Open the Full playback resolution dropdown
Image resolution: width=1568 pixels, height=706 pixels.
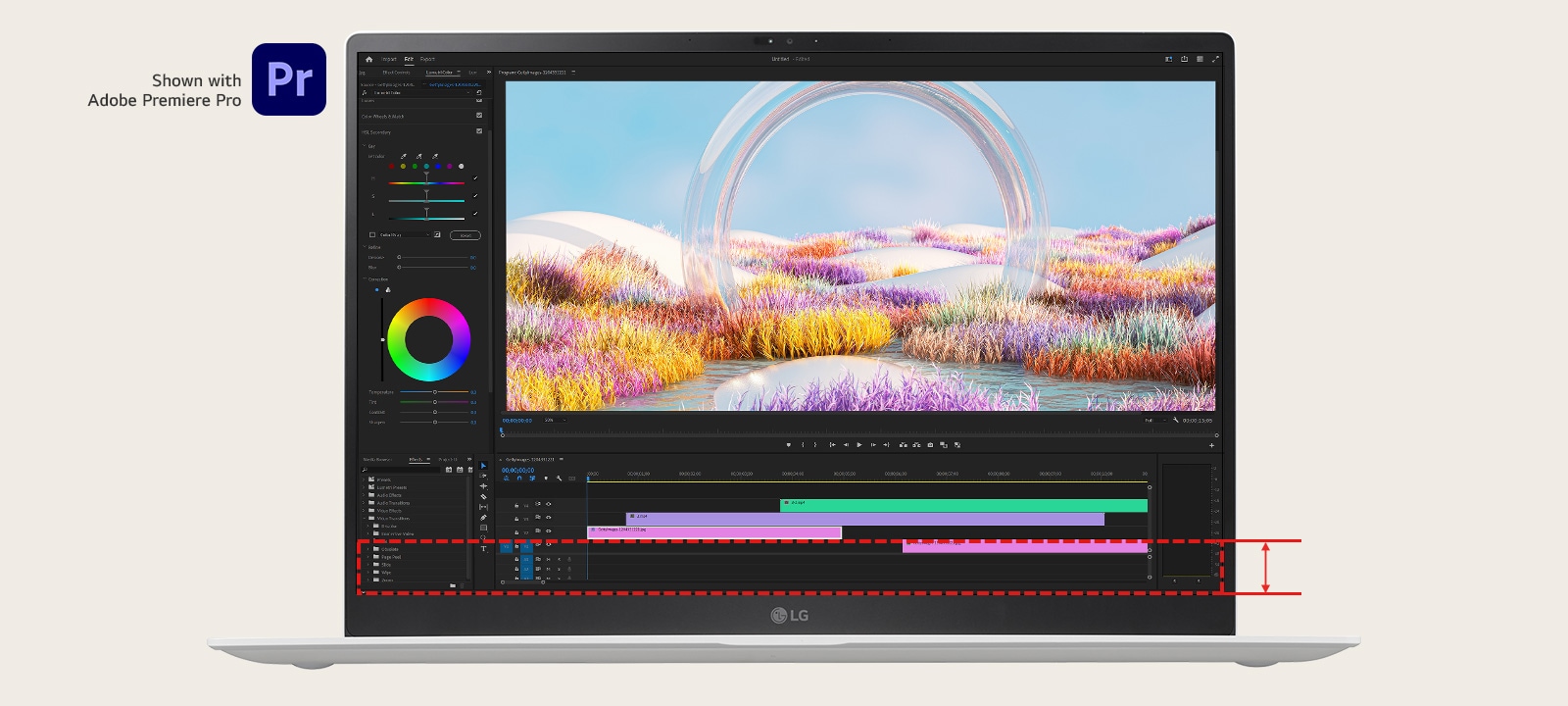1156,420
